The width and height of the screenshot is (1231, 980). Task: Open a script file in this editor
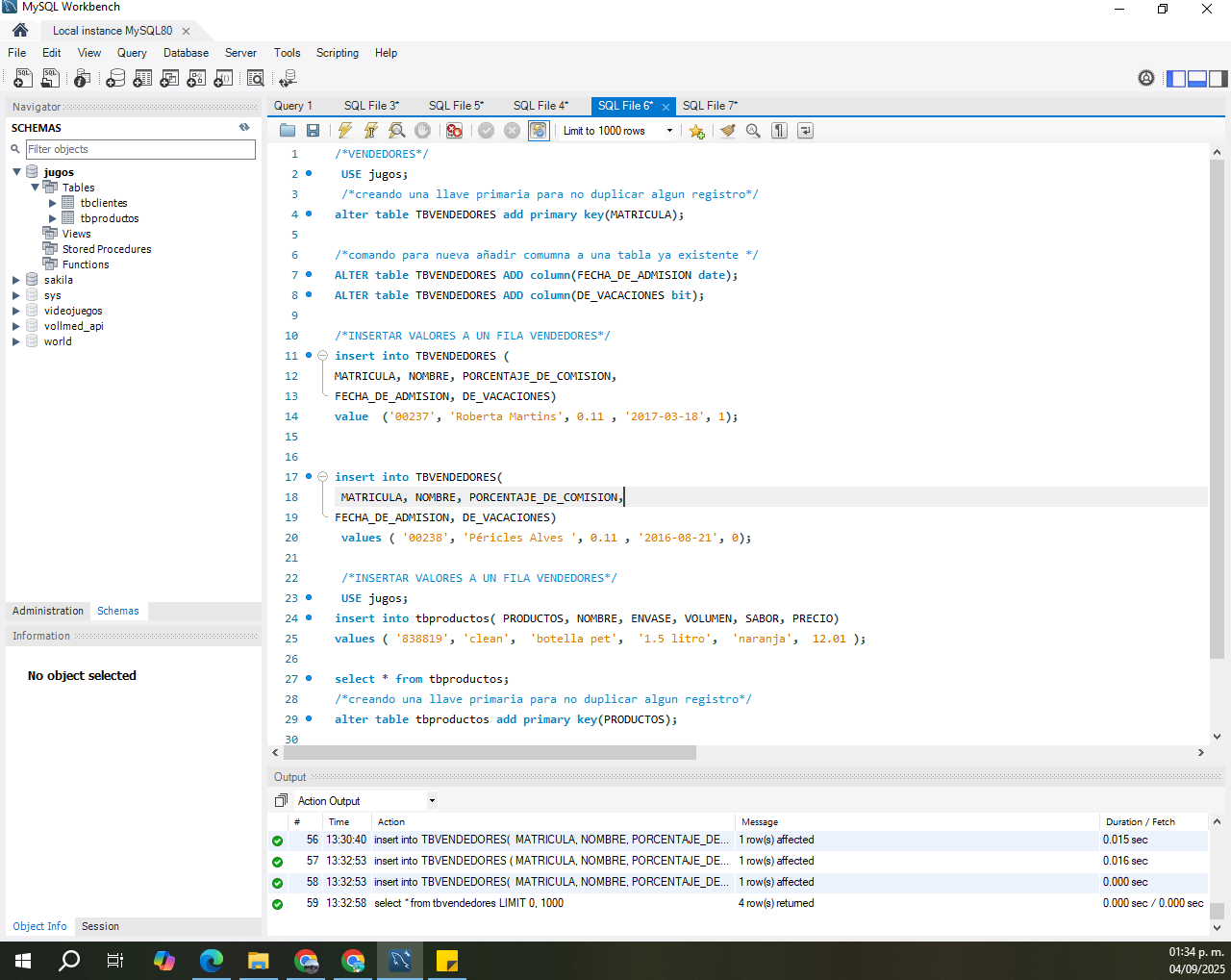(x=288, y=131)
